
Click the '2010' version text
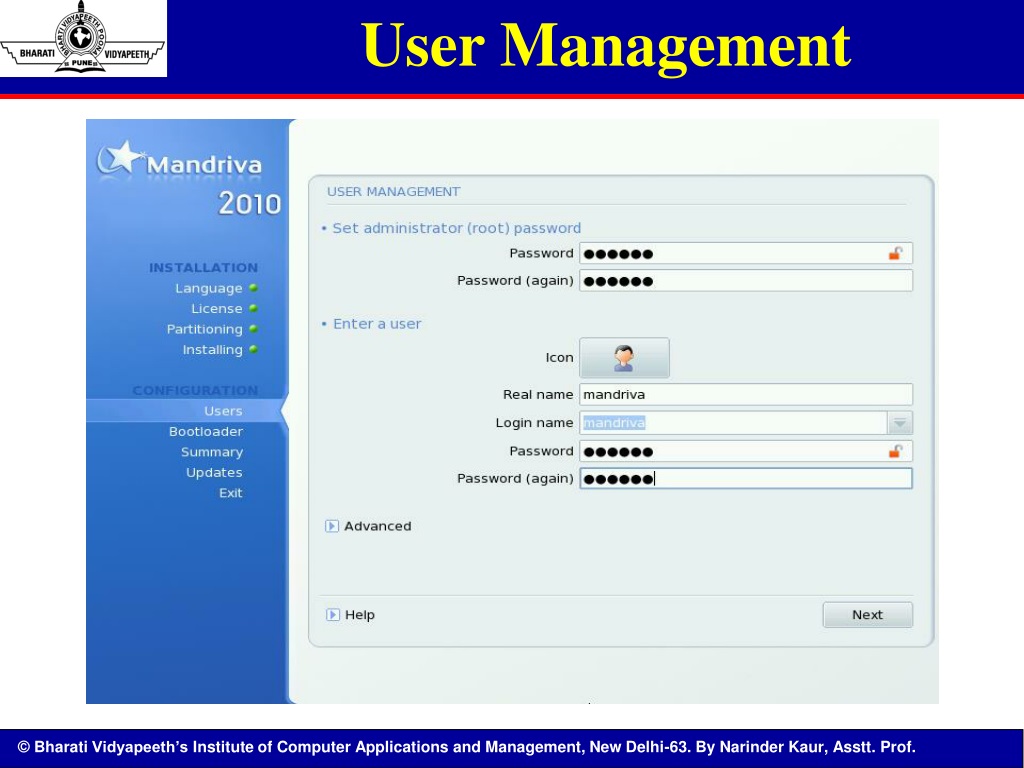coord(249,204)
